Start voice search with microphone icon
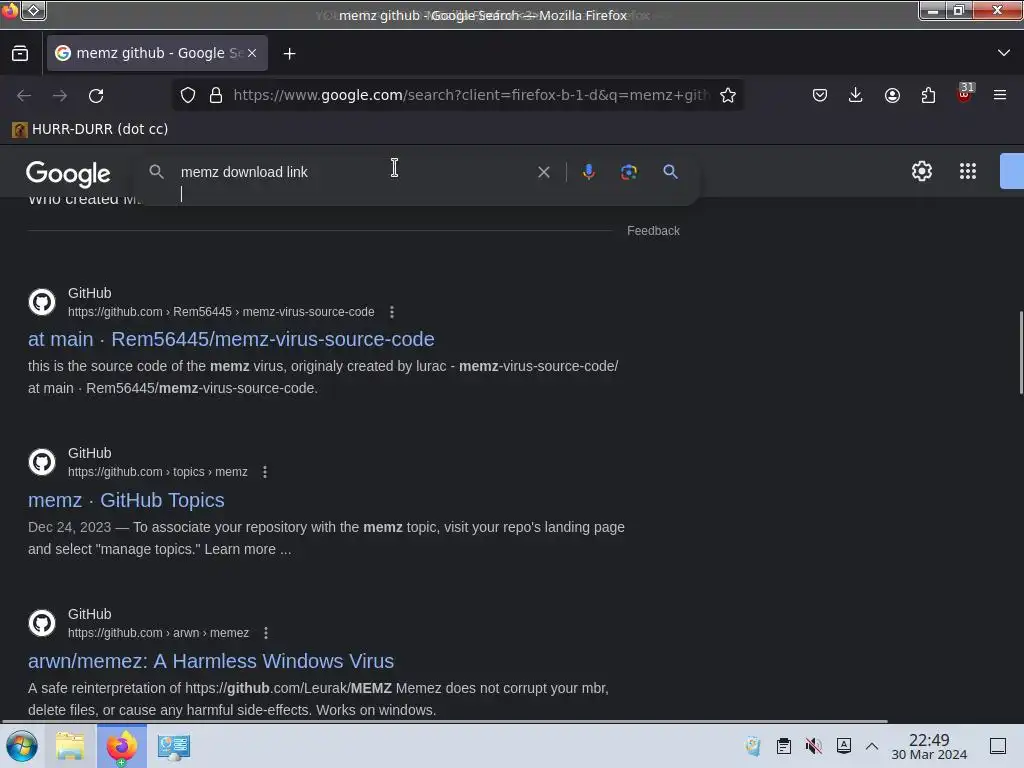Viewport: 1024px width, 768px height. [x=588, y=172]
